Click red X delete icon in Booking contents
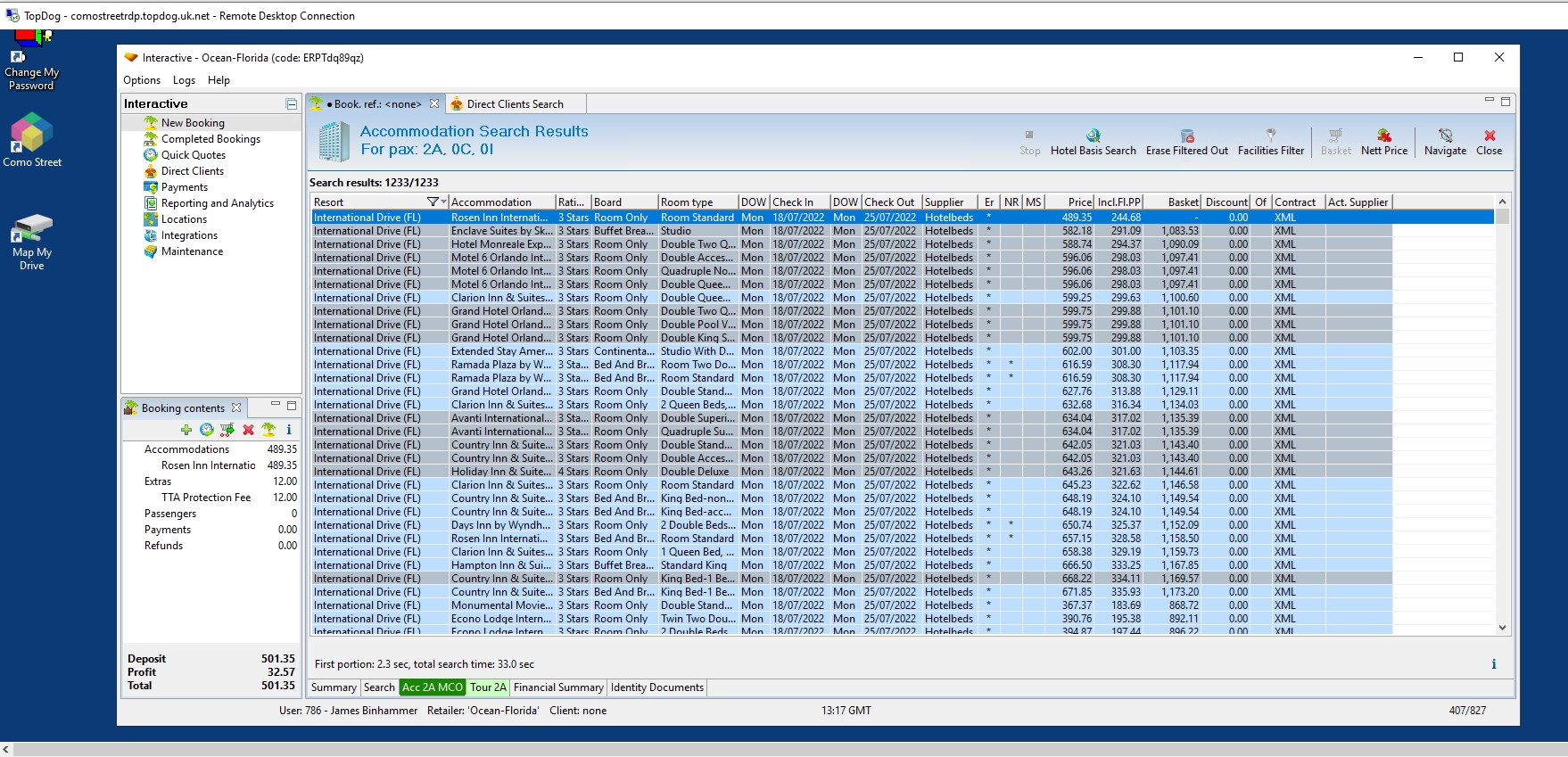This screenshot has height=757, width=1568. (248, 430)
